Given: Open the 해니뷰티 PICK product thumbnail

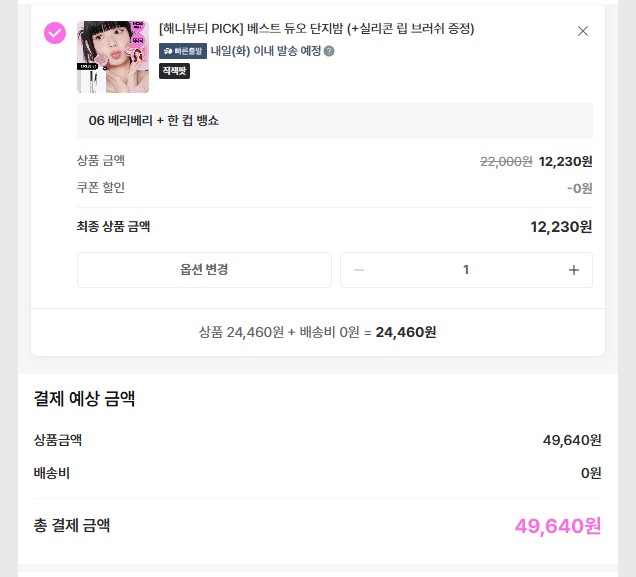Looking at the screenshot, I should pos(113,57).
